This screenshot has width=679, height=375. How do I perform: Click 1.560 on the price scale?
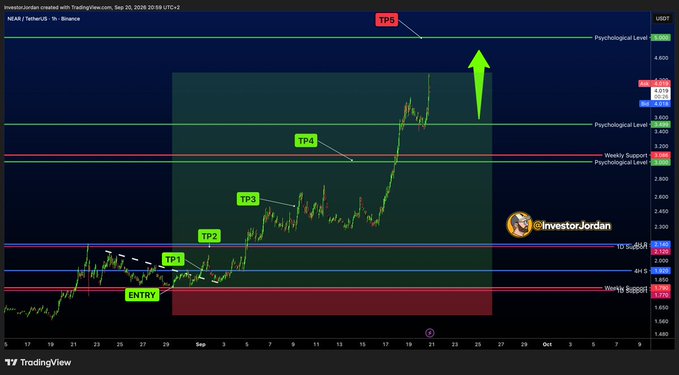point(661,321)
